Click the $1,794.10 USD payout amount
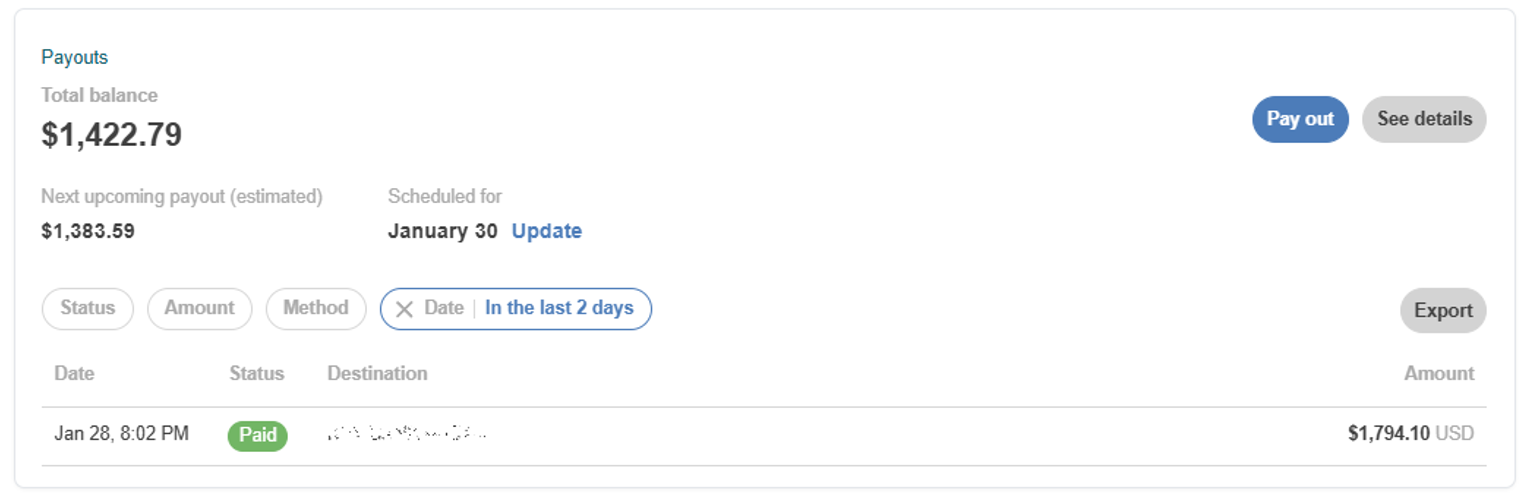 [x=1410, y=434]
